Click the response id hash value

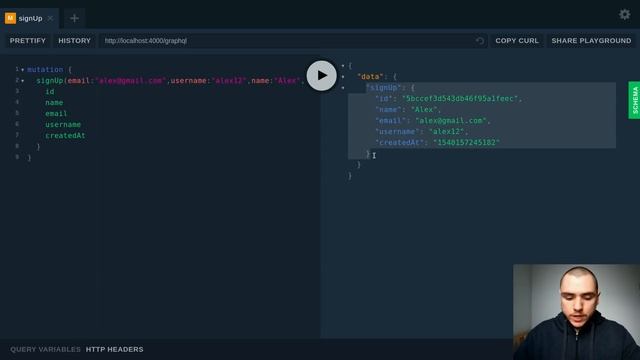[460, 99]
